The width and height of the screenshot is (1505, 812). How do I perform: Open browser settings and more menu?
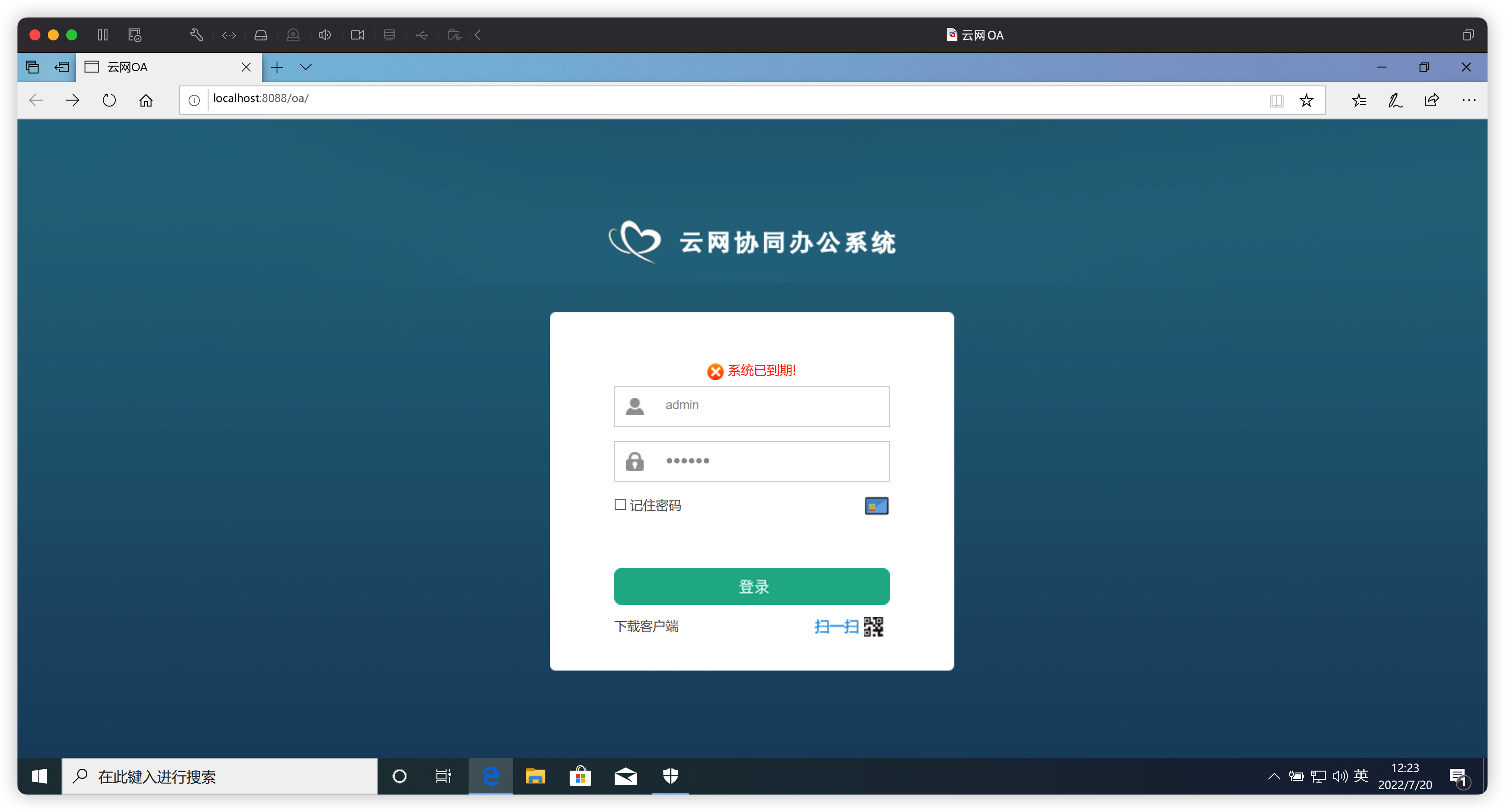pyautogui.click(x=1468, y=101)
